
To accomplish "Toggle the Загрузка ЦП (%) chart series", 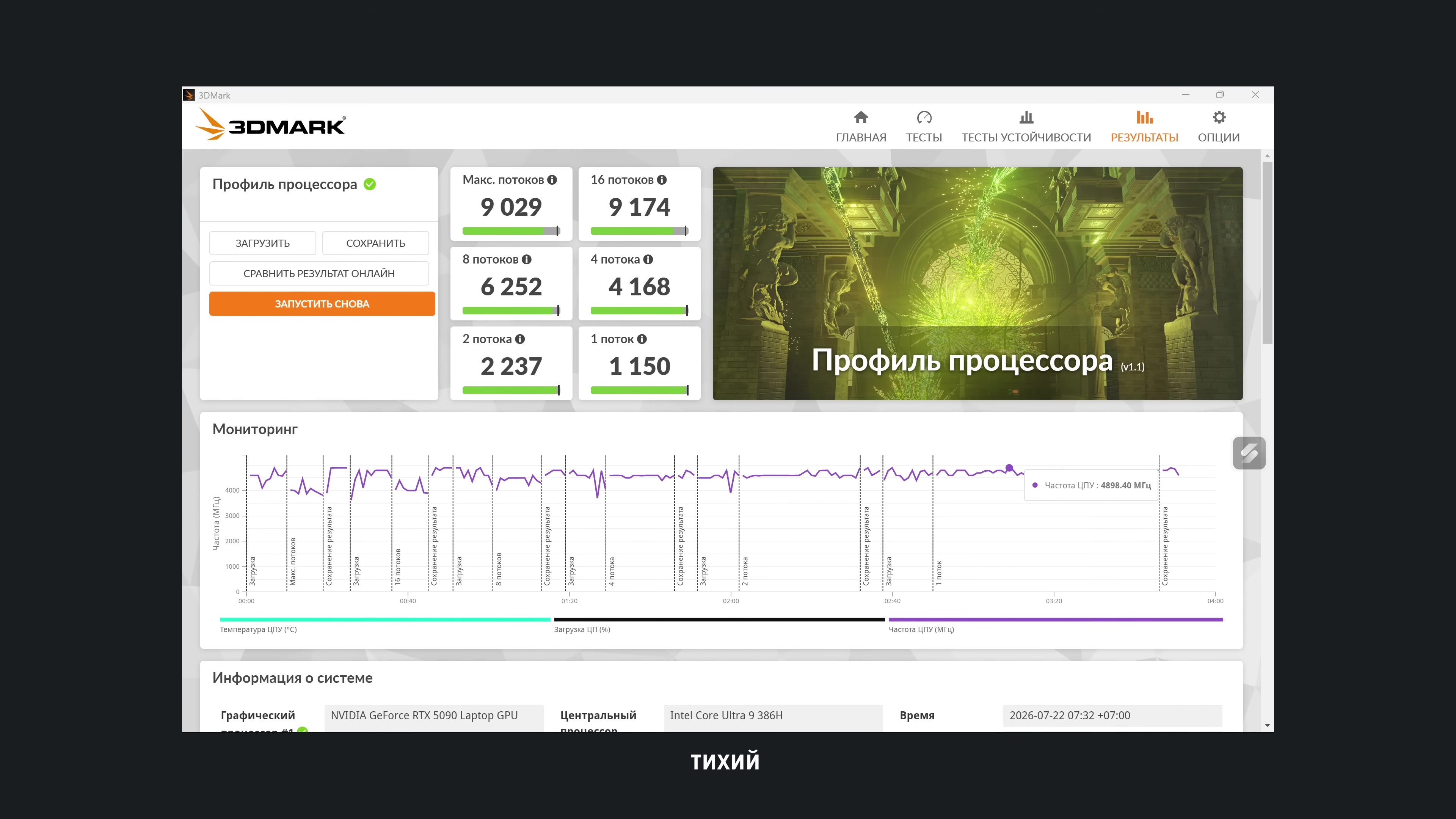I will coord(720,624).
